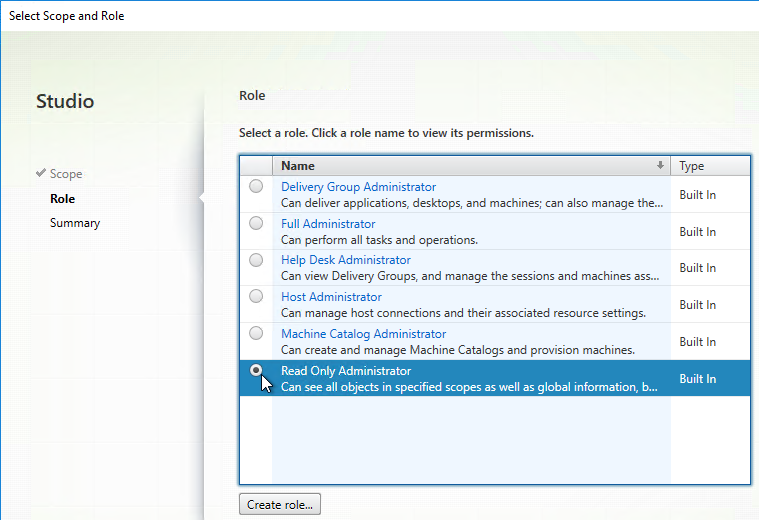View Host Administrator role permissions
Image resolution: width=759 pixels, height=520 pixels.
331,297
